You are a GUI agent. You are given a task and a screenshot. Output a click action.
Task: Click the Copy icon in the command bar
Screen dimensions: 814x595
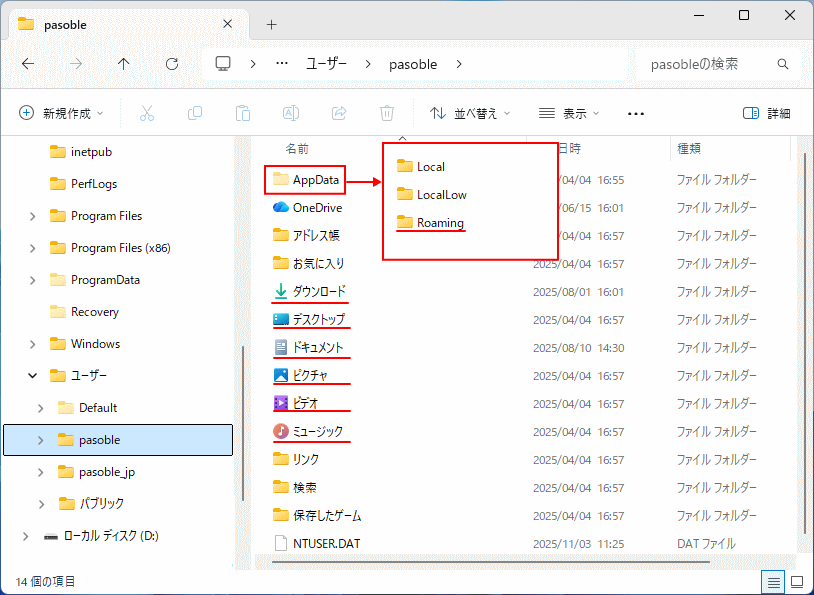point(195,113)
